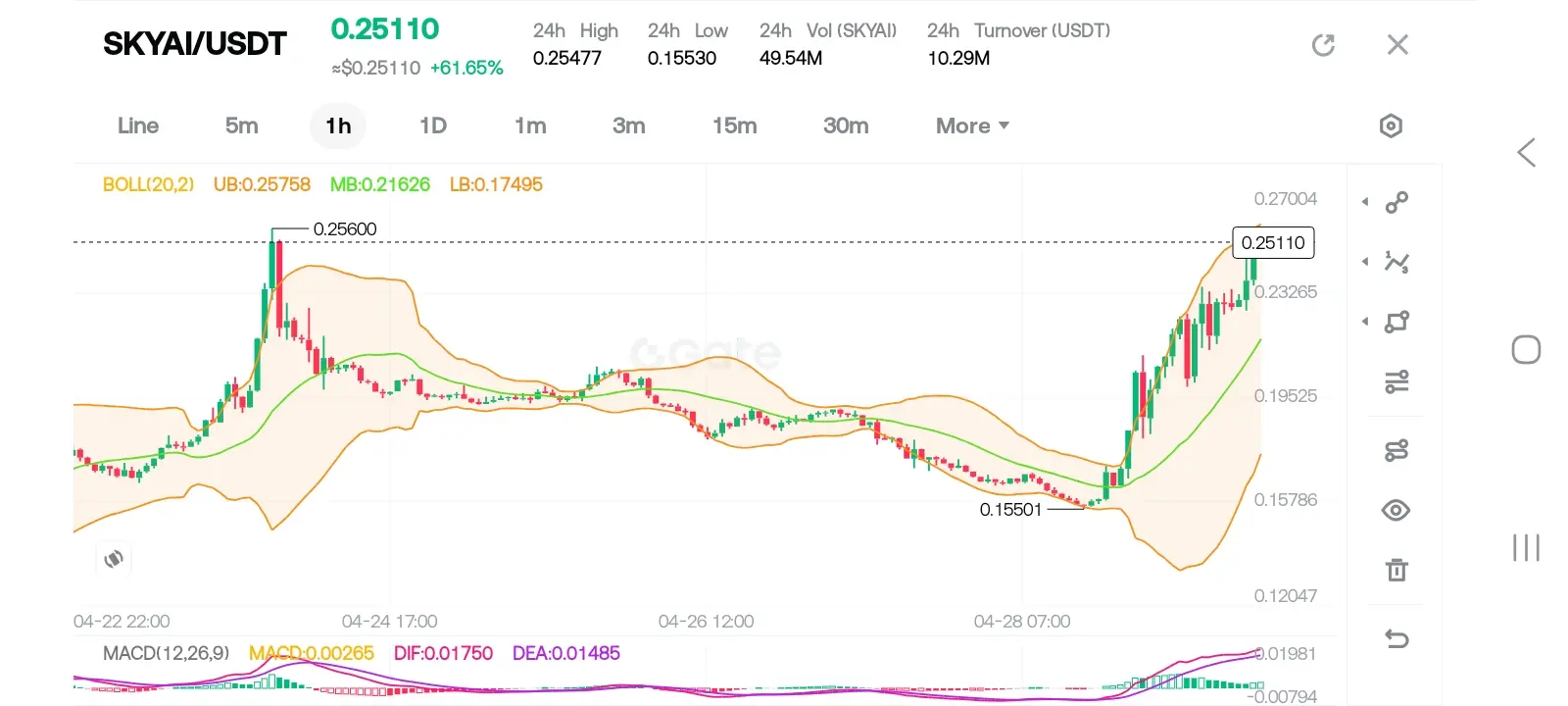Open the More timeframes dropdown
1568x706 pixels.
tap(972, 126)
